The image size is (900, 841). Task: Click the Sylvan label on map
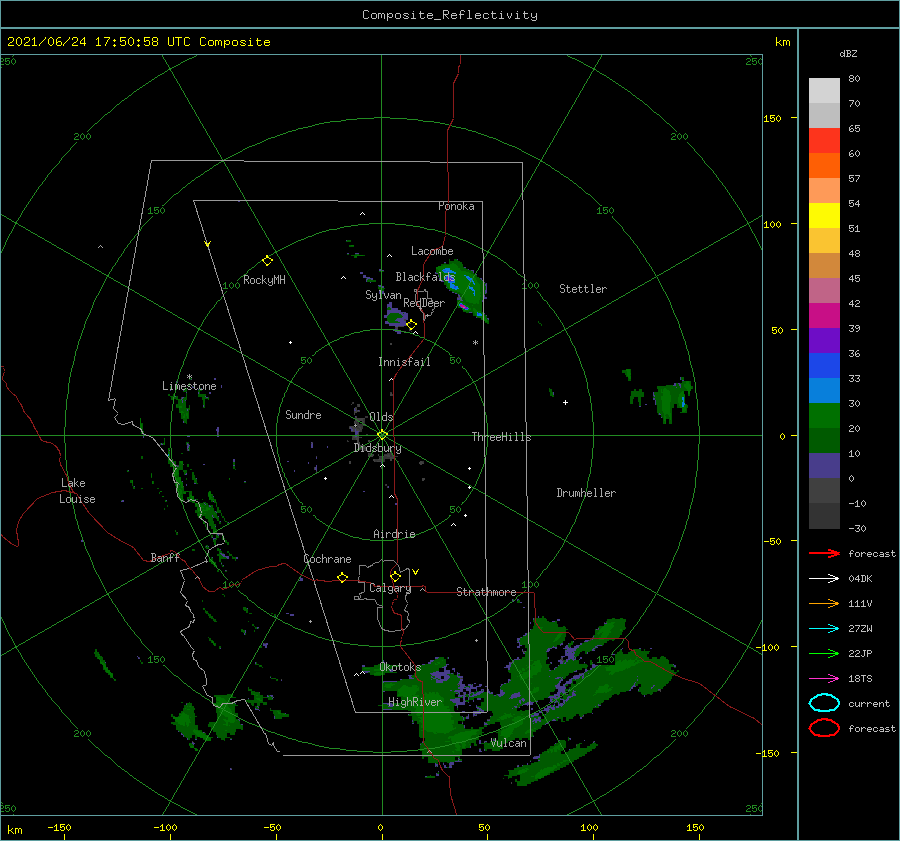coord(383,295)
